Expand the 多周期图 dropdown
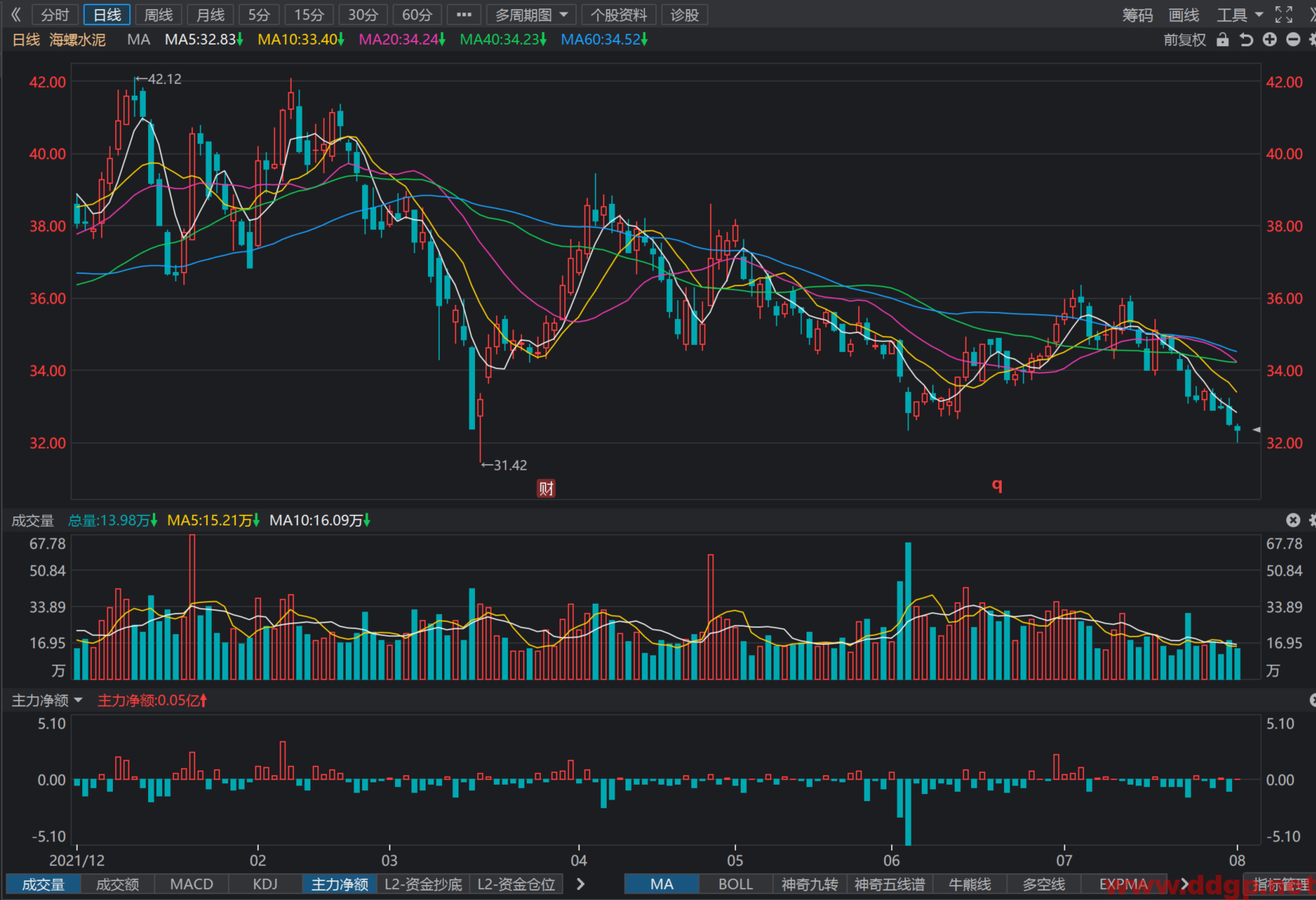 tap(531, 15)
